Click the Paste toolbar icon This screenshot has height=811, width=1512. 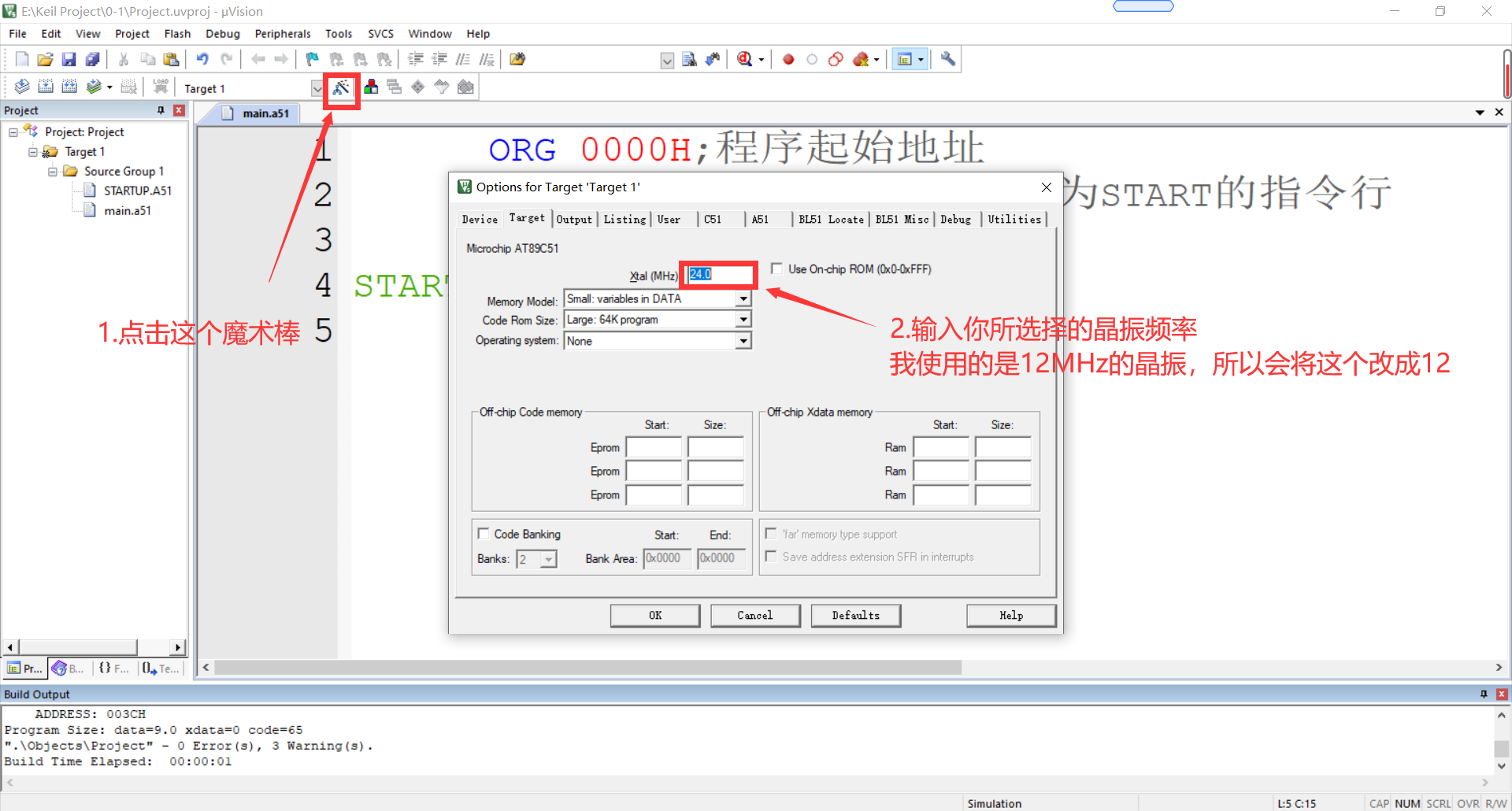point(171,59)
